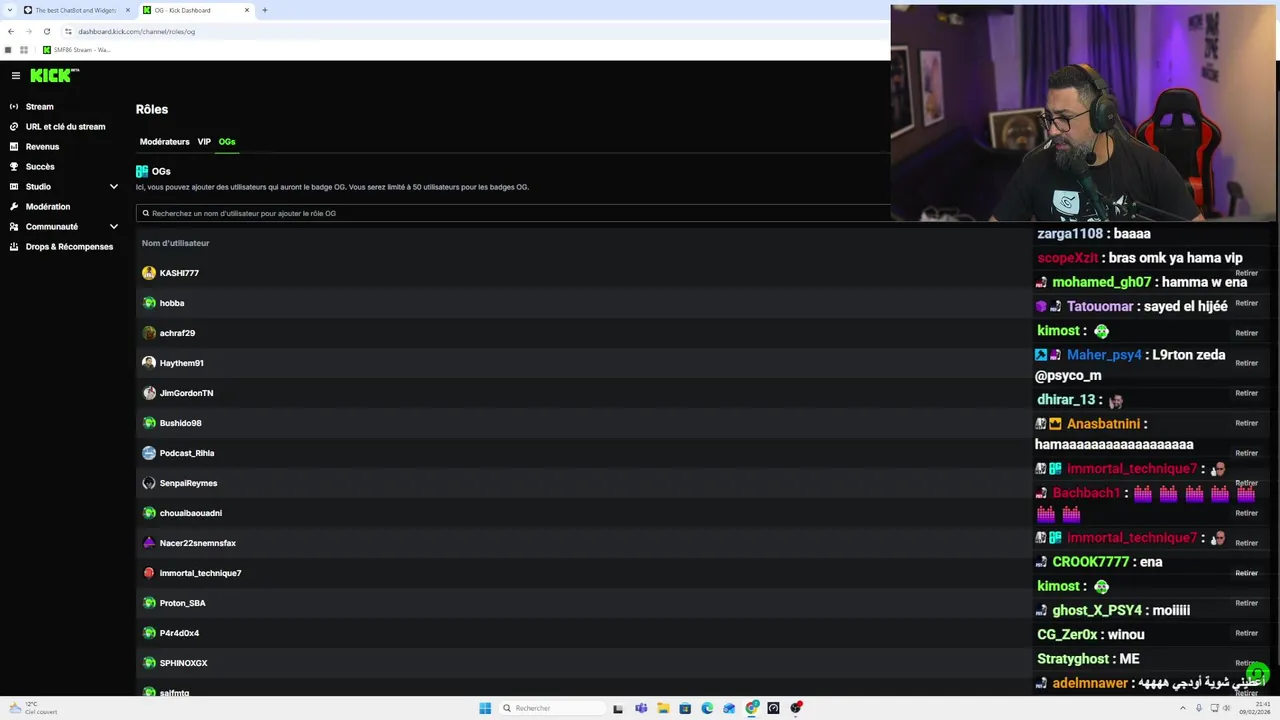Click Haythem91's avatar
This screenshot has width=1280, height=720.
point(149,363)
